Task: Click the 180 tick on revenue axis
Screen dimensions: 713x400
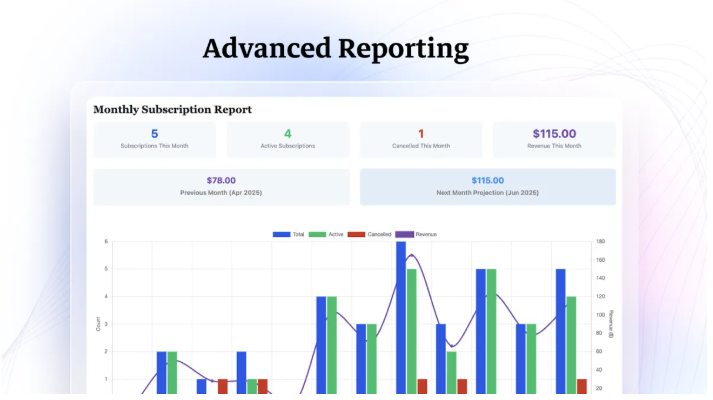Action: [x=599, y=241]
